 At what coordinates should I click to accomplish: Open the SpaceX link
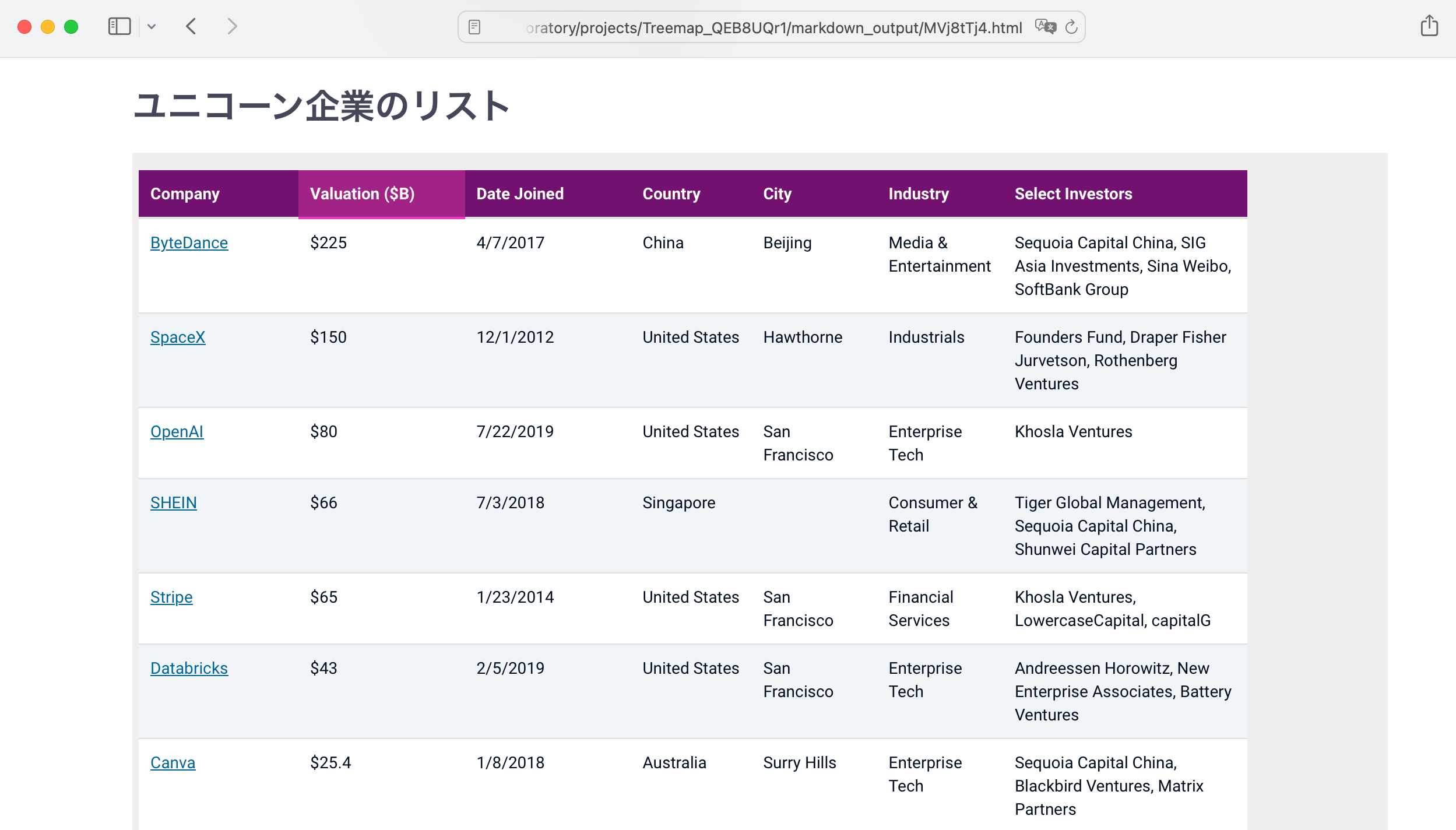(x=178, y=337)
